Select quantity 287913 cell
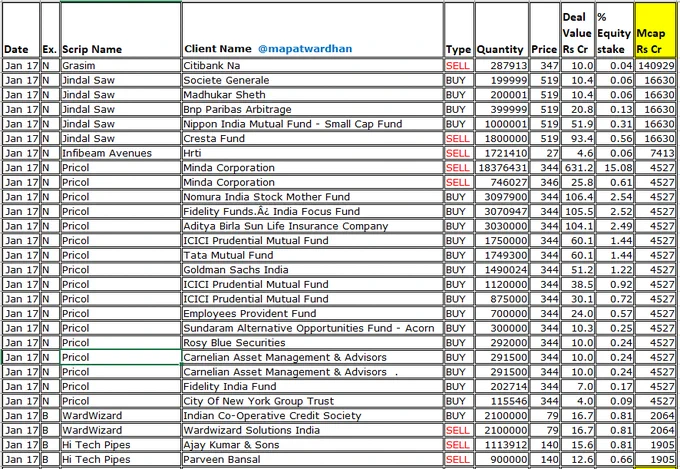Viewport: 680px width, 469px height. point(502,66)
